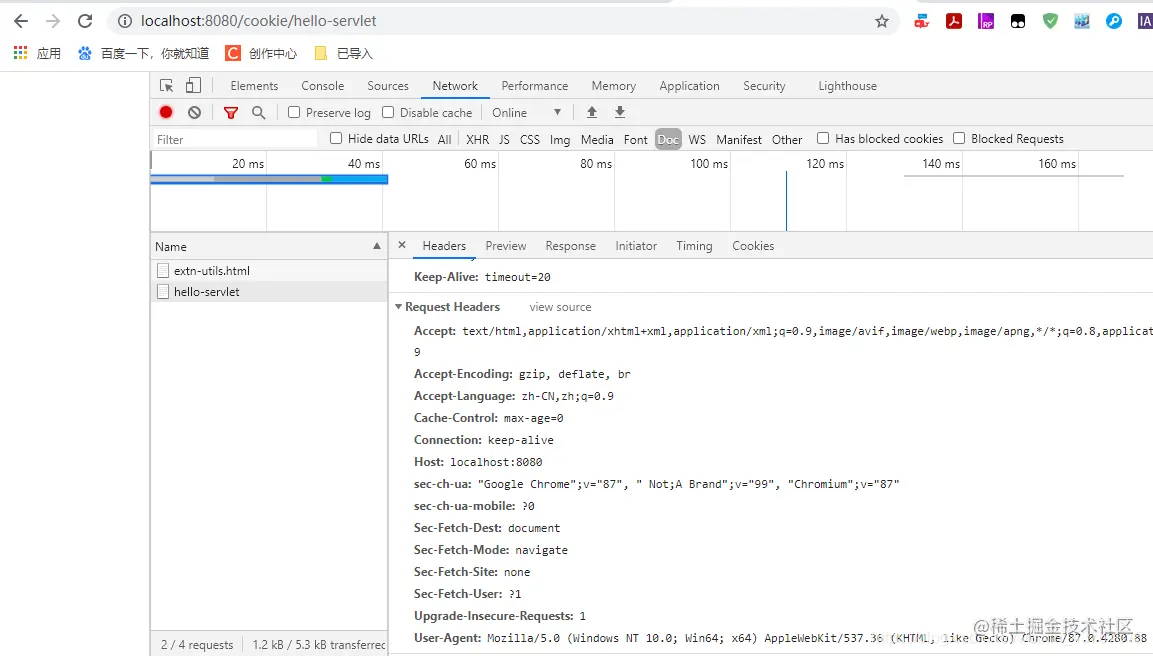Export HAR file with the download arrow
The height and width of the screenshot is (656, 1153).
[620, 112]
